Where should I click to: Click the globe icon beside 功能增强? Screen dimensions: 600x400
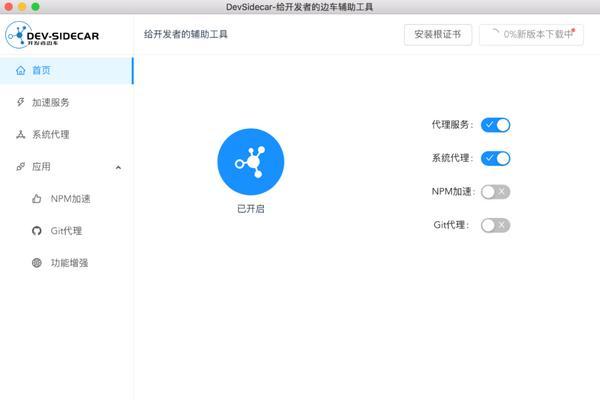[37, 263]
